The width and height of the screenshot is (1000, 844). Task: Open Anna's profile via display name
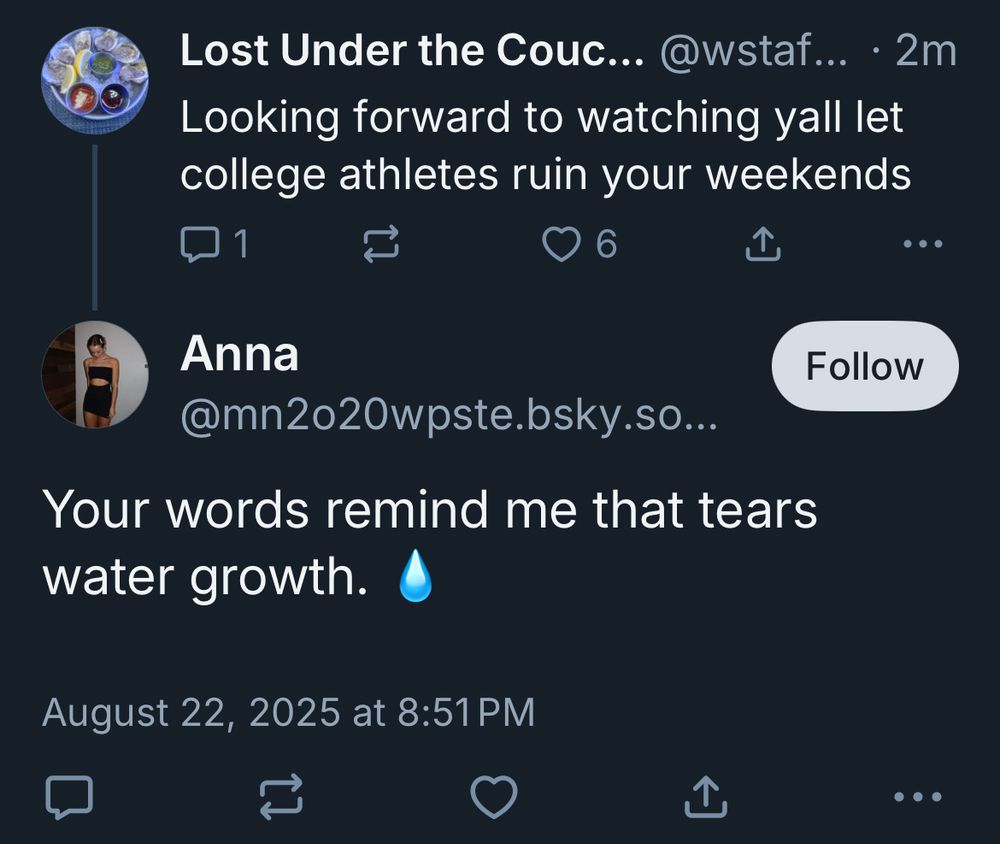point(240,352)
